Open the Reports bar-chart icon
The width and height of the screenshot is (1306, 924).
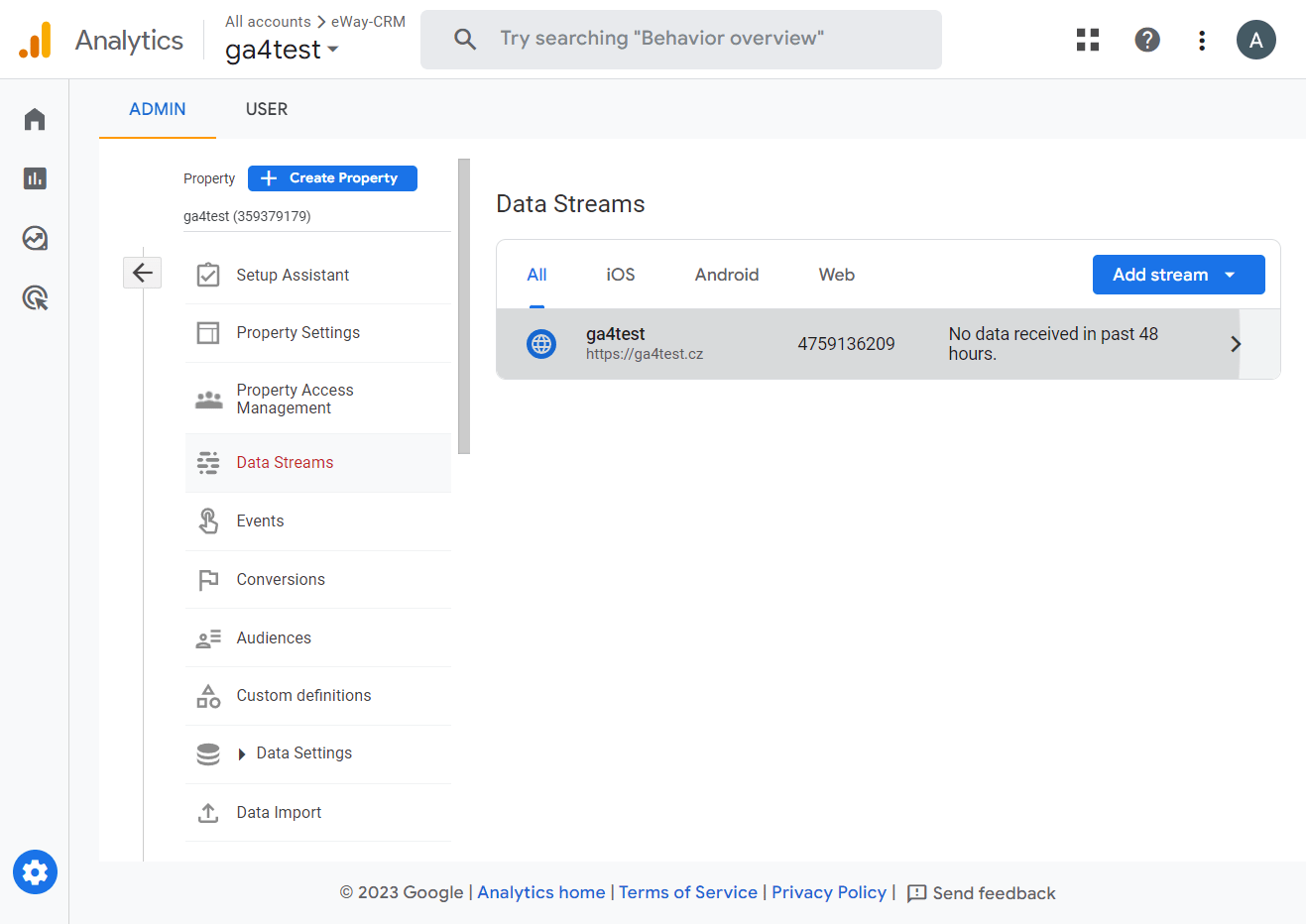pos(35,178)
